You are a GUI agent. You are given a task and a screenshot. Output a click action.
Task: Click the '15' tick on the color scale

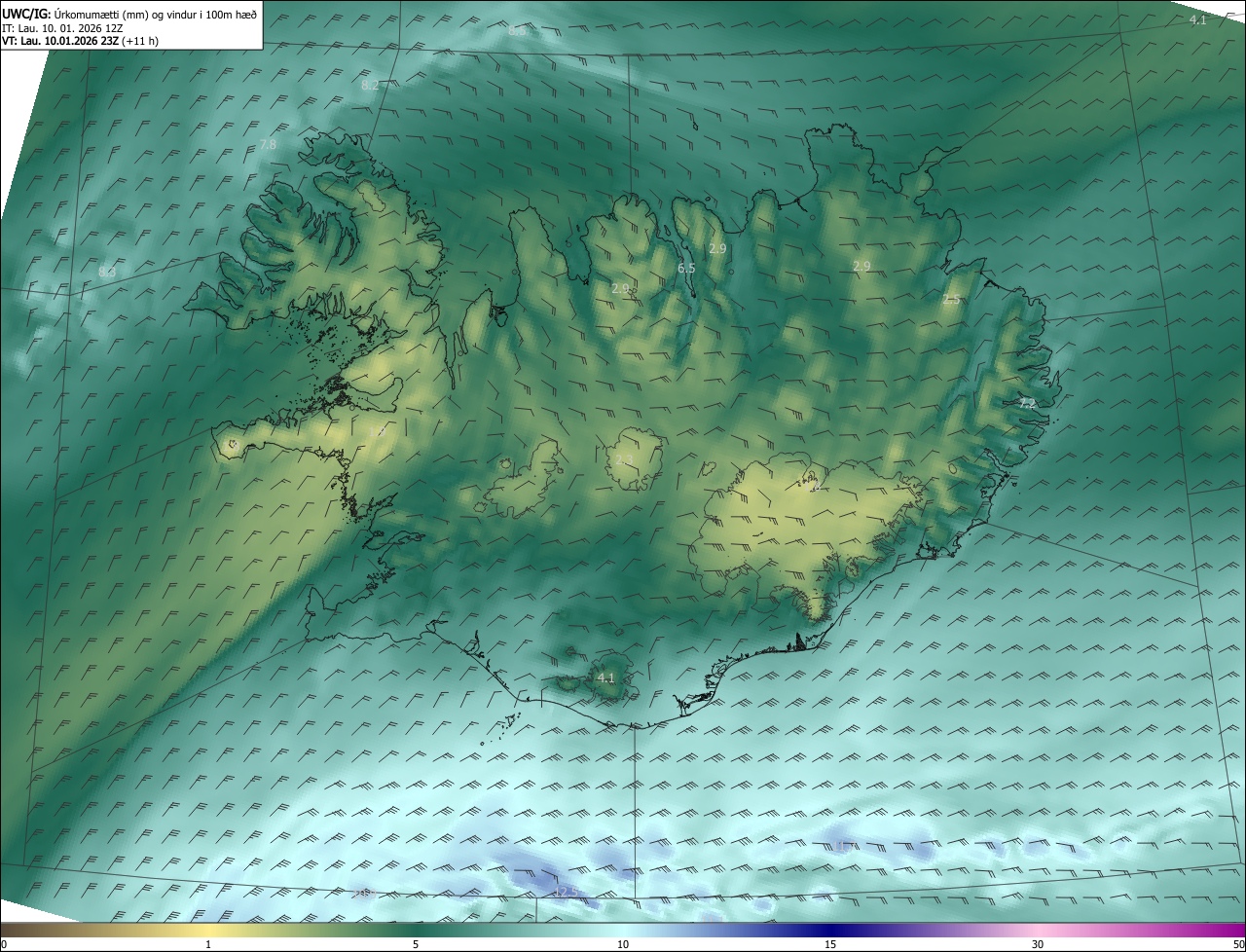coord(830,944)
